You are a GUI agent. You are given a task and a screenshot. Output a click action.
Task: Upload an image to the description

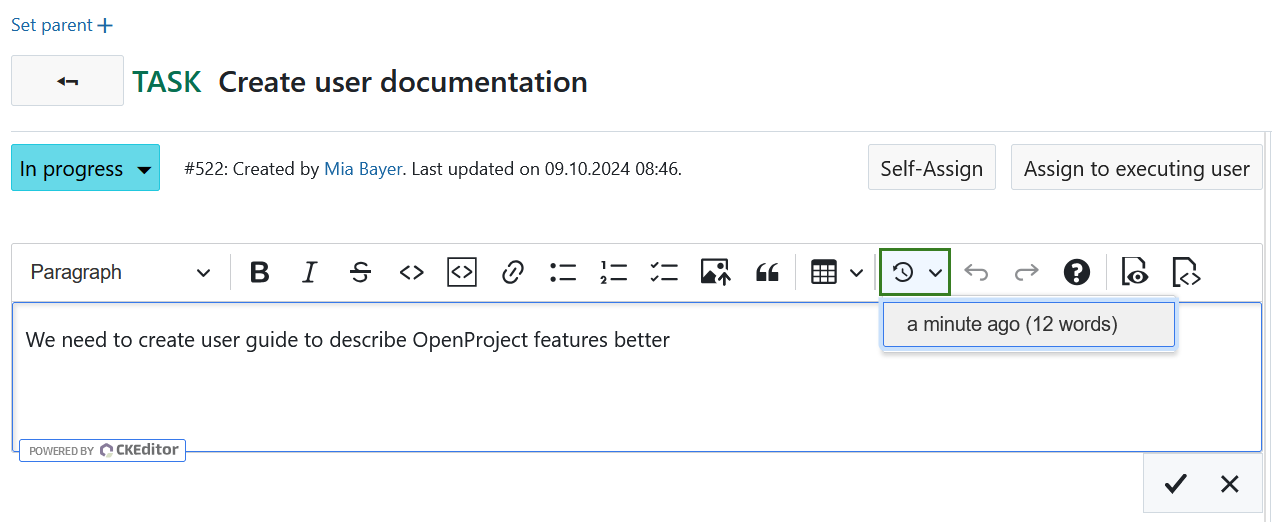tap(715, 272)
